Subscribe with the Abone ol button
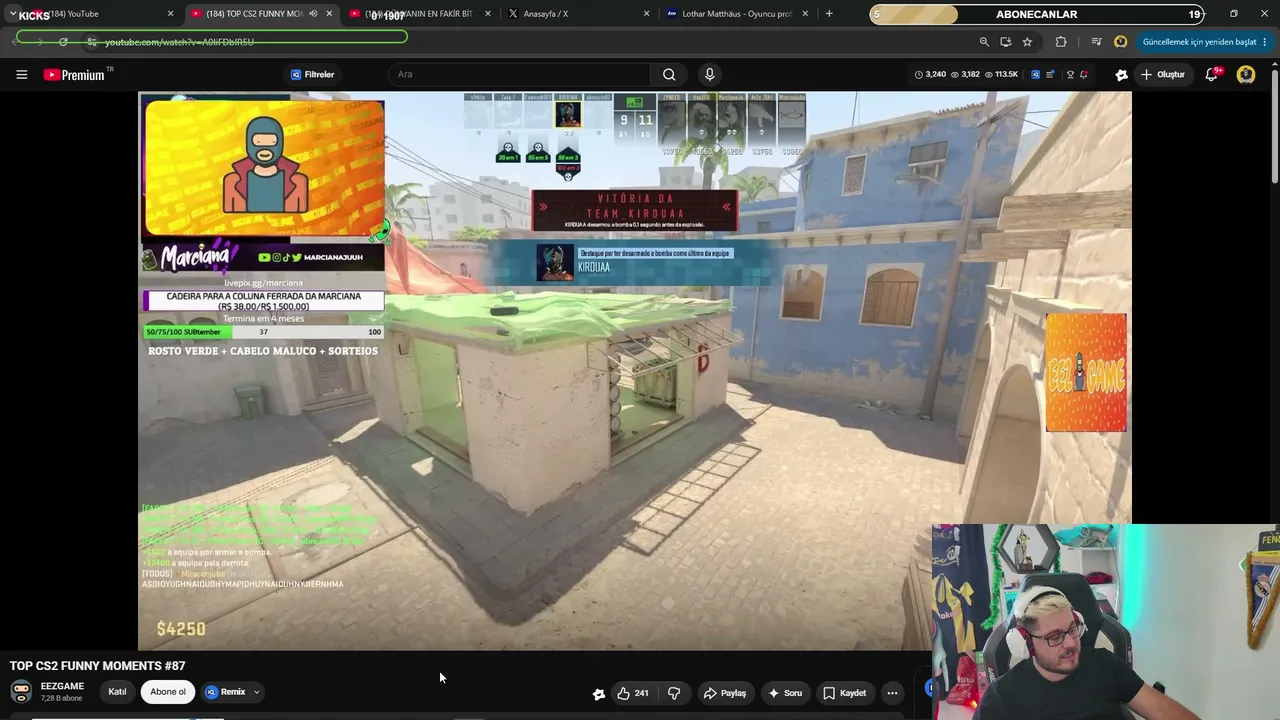The image size is (1280, 720). [168, 692]
